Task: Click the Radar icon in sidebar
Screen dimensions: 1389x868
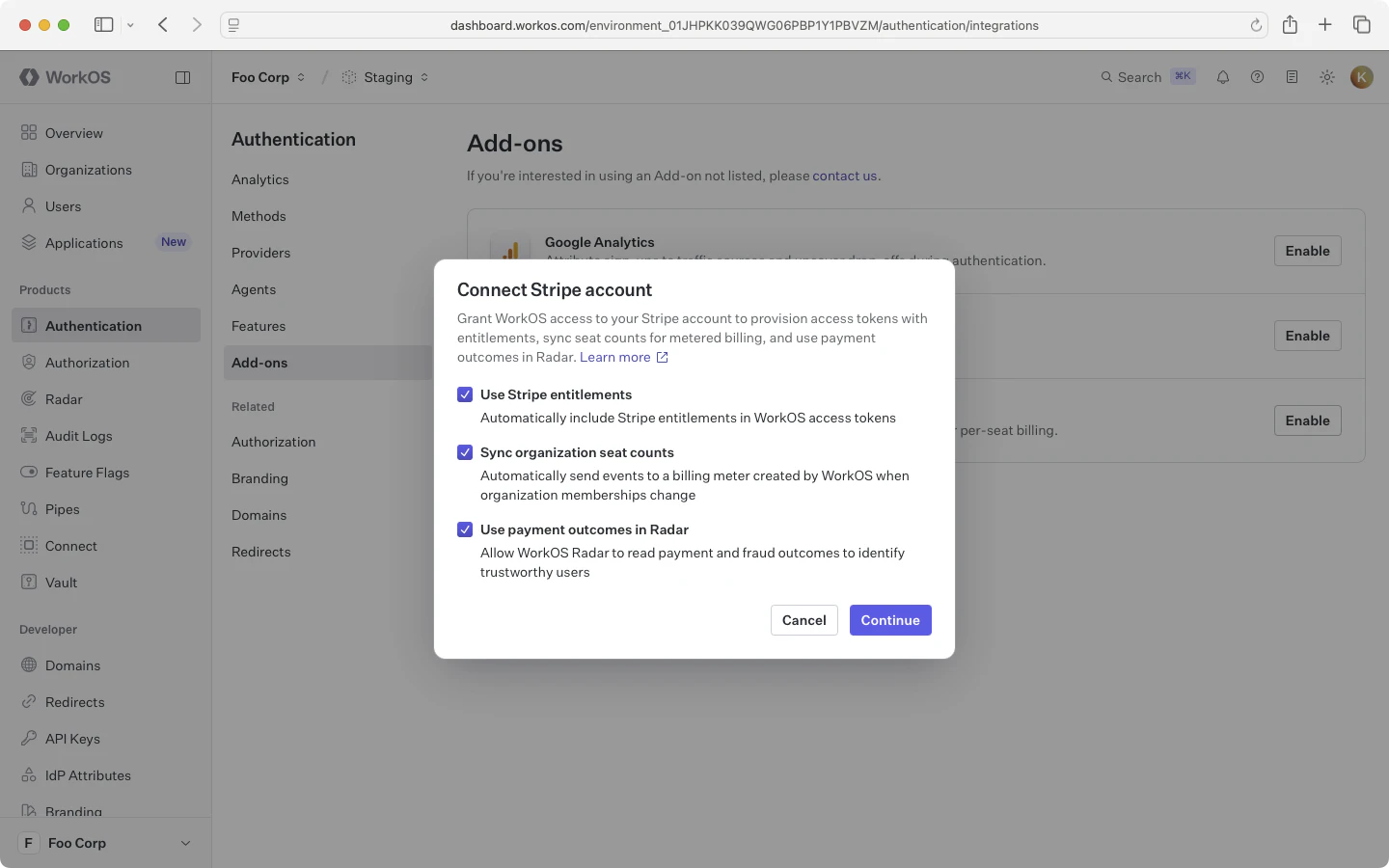Action: [x=29, y=399]
